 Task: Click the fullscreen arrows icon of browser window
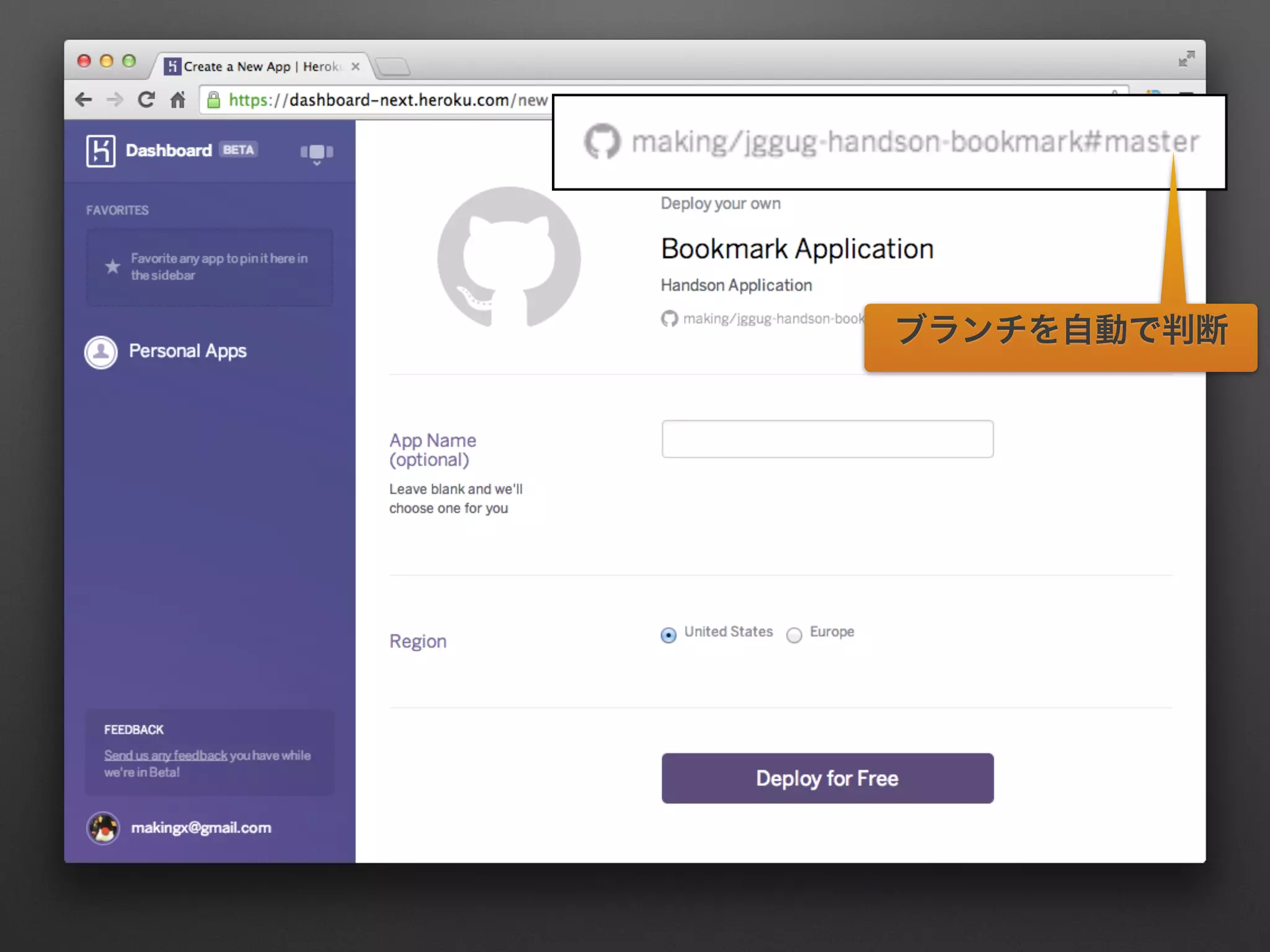click(x=1186, y=59)
